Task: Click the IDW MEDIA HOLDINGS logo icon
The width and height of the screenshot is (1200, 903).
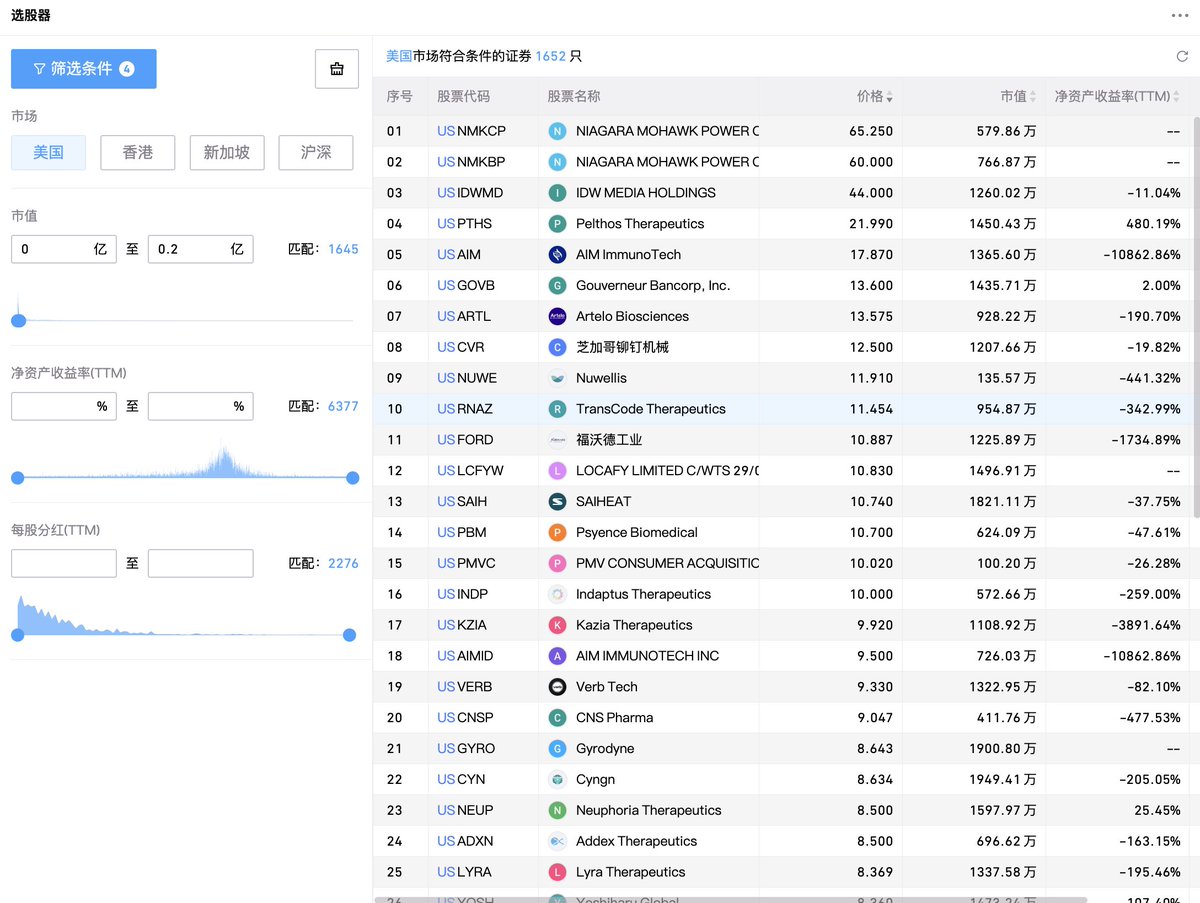Action: tap(558, 193)
